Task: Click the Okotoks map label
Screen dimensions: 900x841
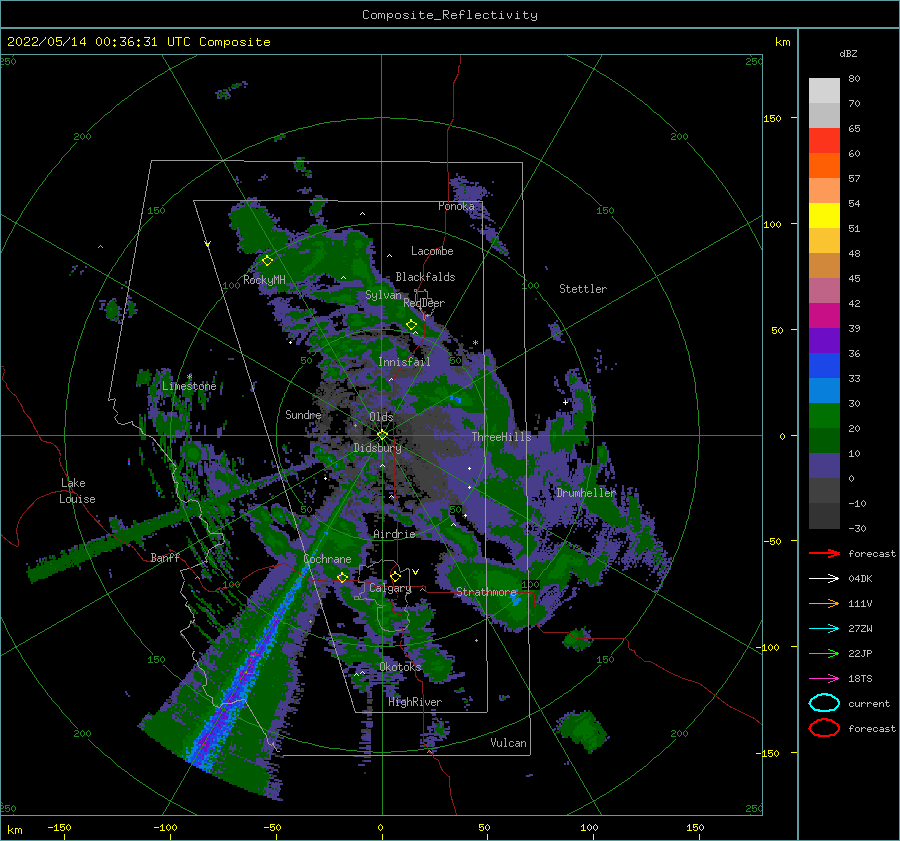Action: tap(400, 666)
